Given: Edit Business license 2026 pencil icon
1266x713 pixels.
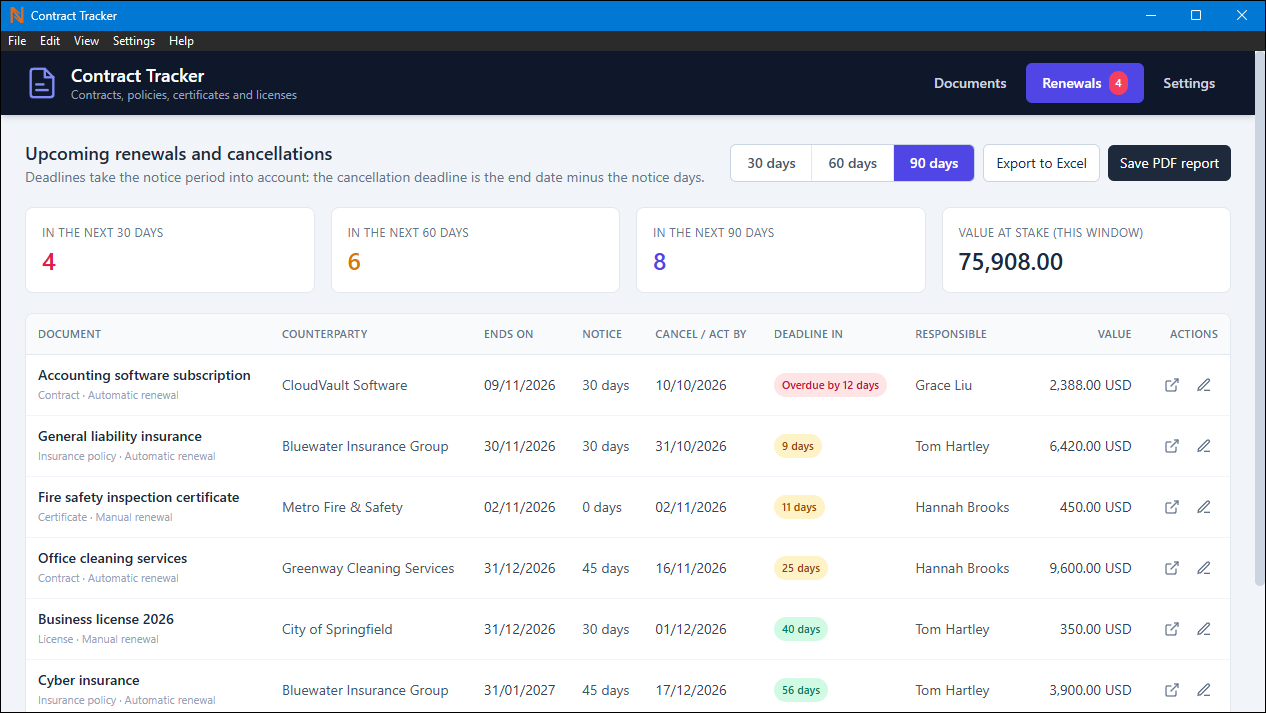Looking at the screenshot, I should (x=1204, y=629).
